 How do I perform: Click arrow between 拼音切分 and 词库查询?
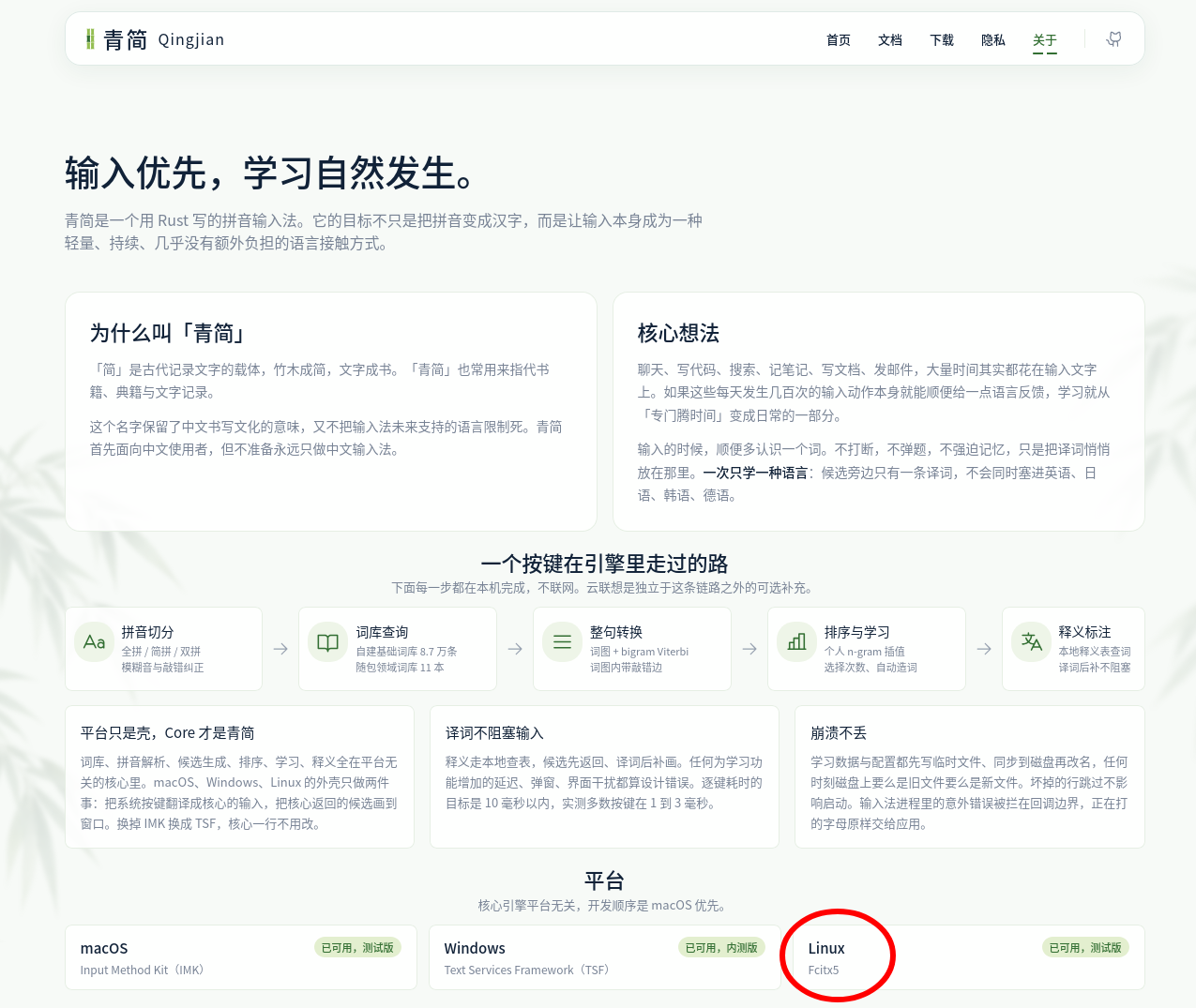[280, 649]
